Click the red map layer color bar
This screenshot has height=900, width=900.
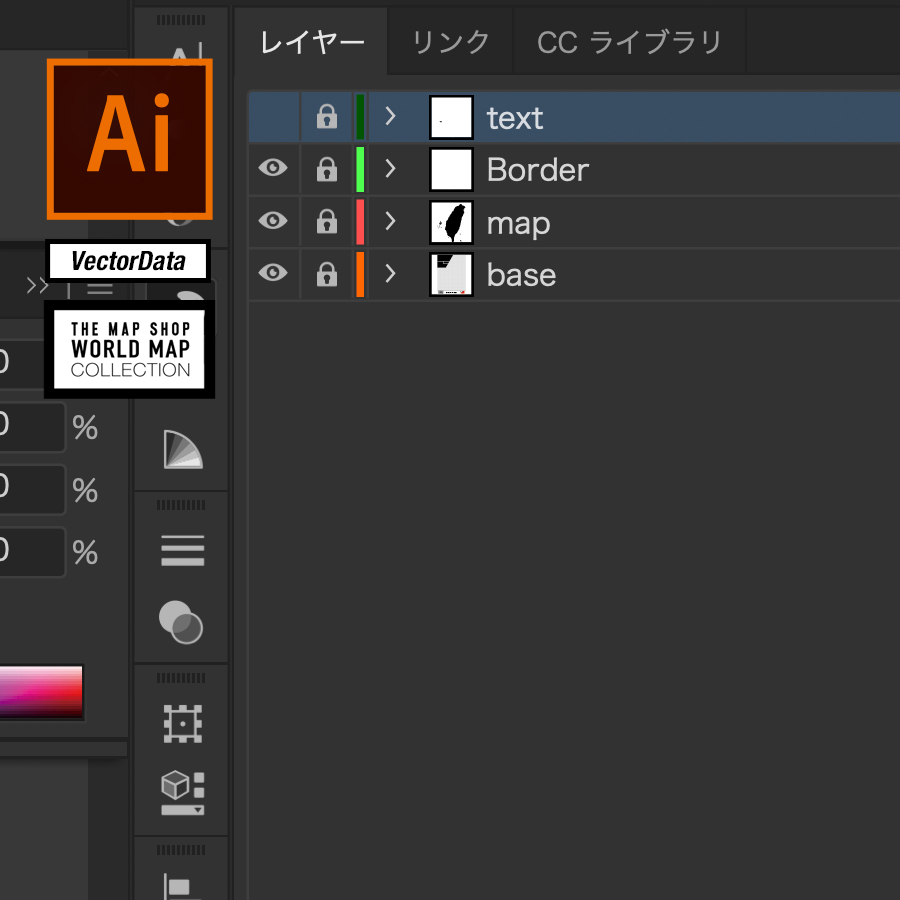(360, 222)
